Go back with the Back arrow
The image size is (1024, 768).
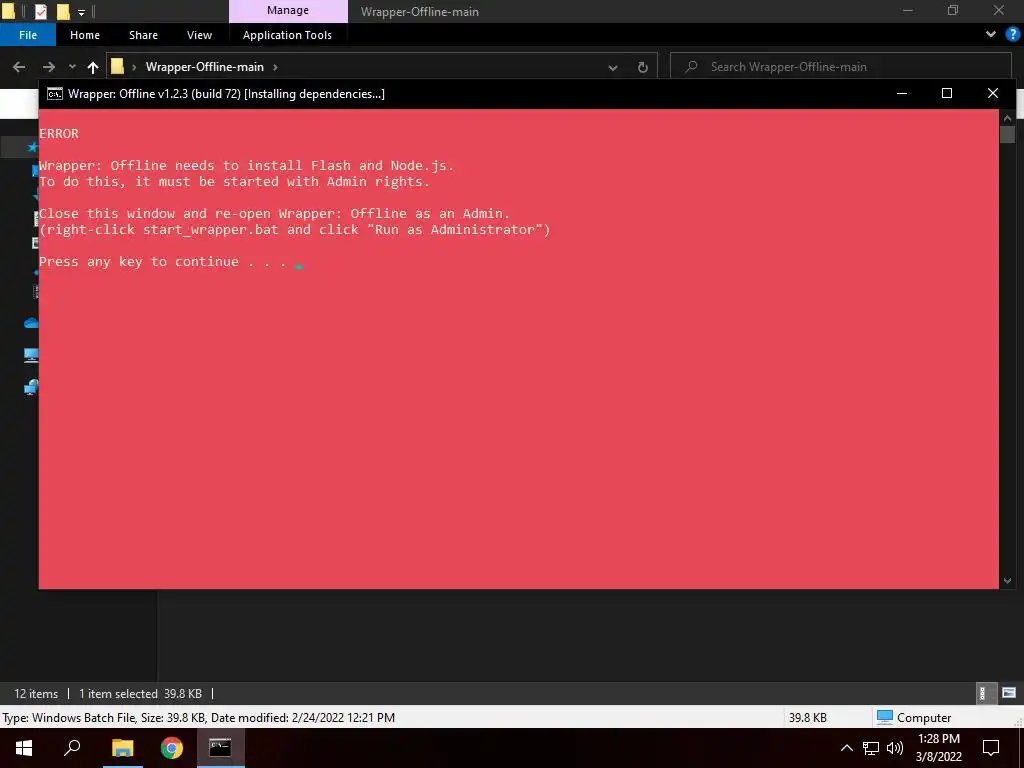tap(19, 67)
